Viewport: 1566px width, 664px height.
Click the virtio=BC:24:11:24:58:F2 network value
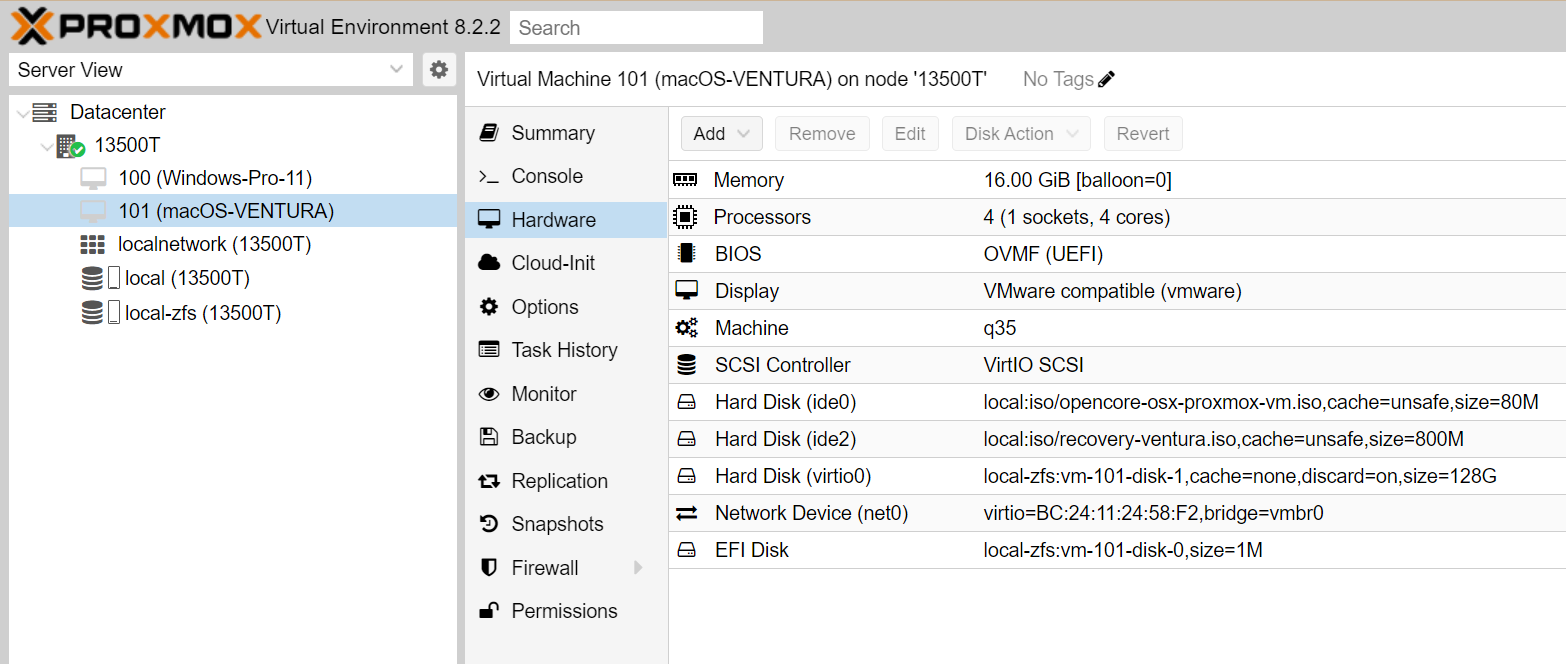tap(1153, 513)
